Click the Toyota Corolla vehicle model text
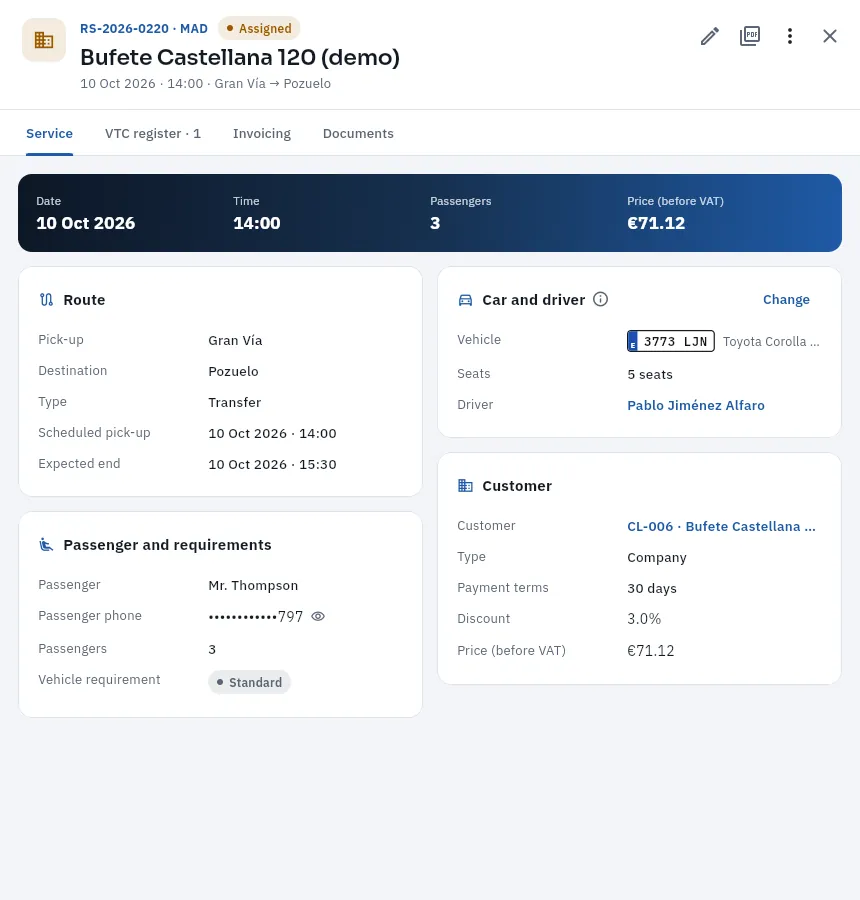This screenshot has height=900, width=860. [771, 342]
